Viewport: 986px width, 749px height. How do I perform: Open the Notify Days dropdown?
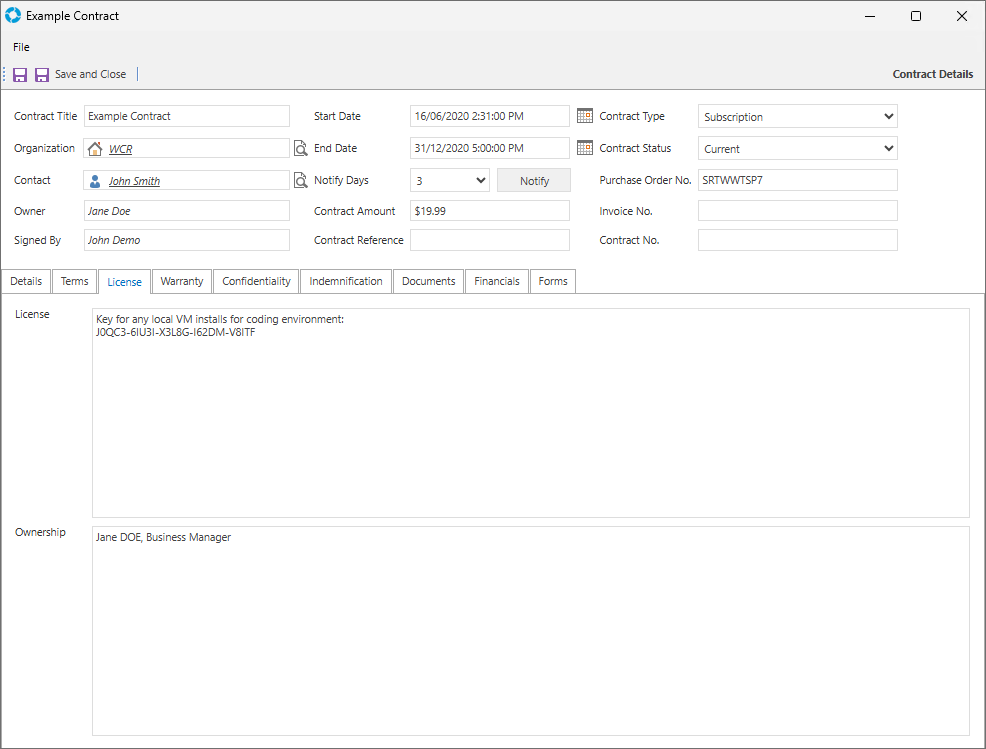click(480, 181)
